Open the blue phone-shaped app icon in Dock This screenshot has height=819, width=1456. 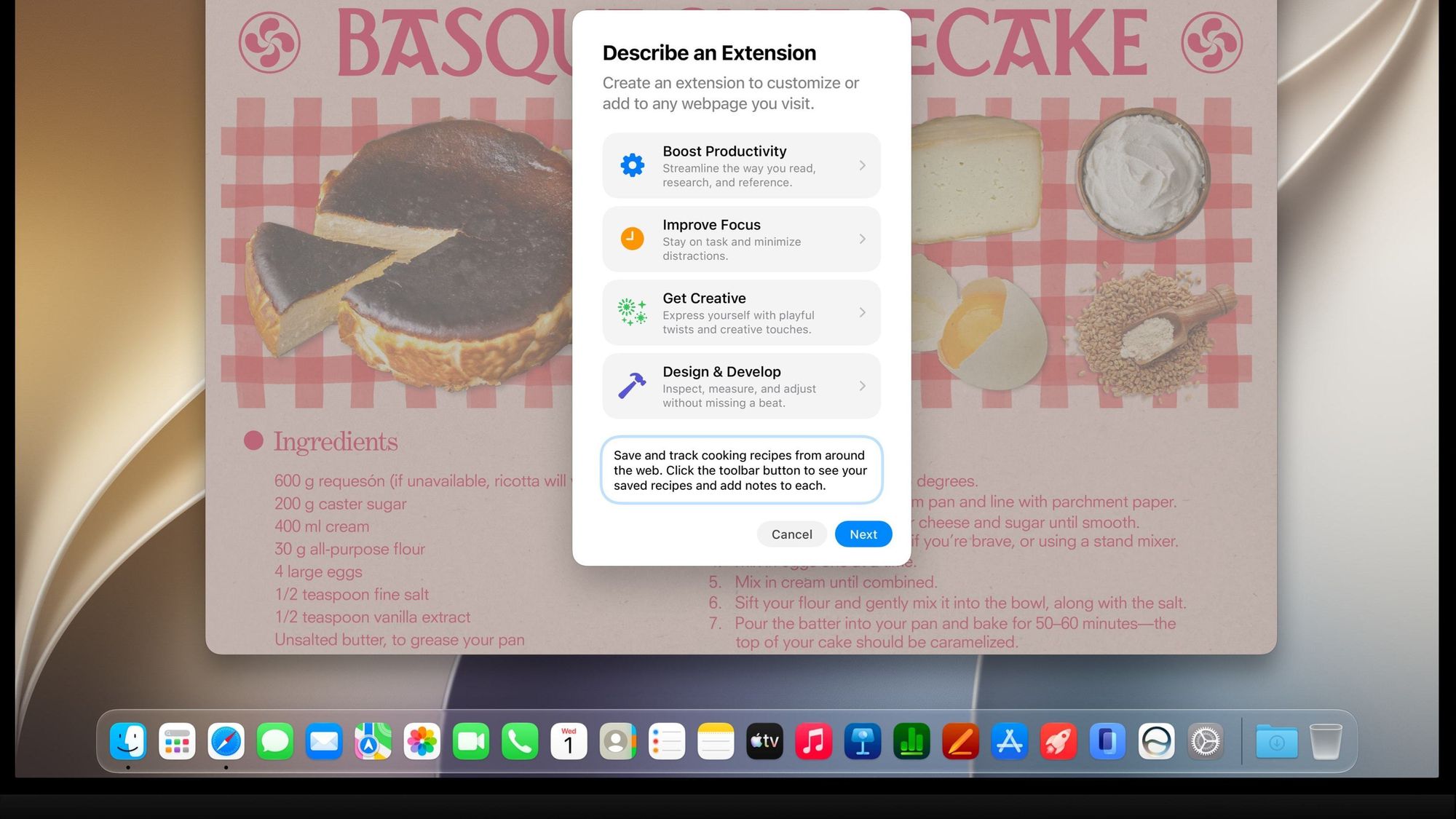1107,742
